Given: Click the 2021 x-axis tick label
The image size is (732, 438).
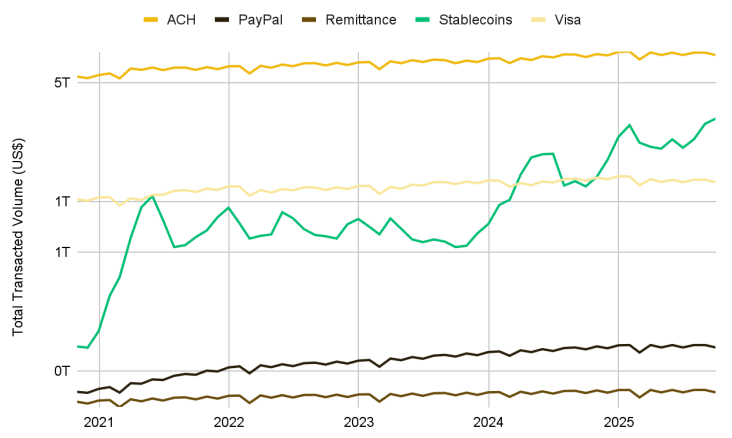Looking at the screenshot, I should point(100,423).
